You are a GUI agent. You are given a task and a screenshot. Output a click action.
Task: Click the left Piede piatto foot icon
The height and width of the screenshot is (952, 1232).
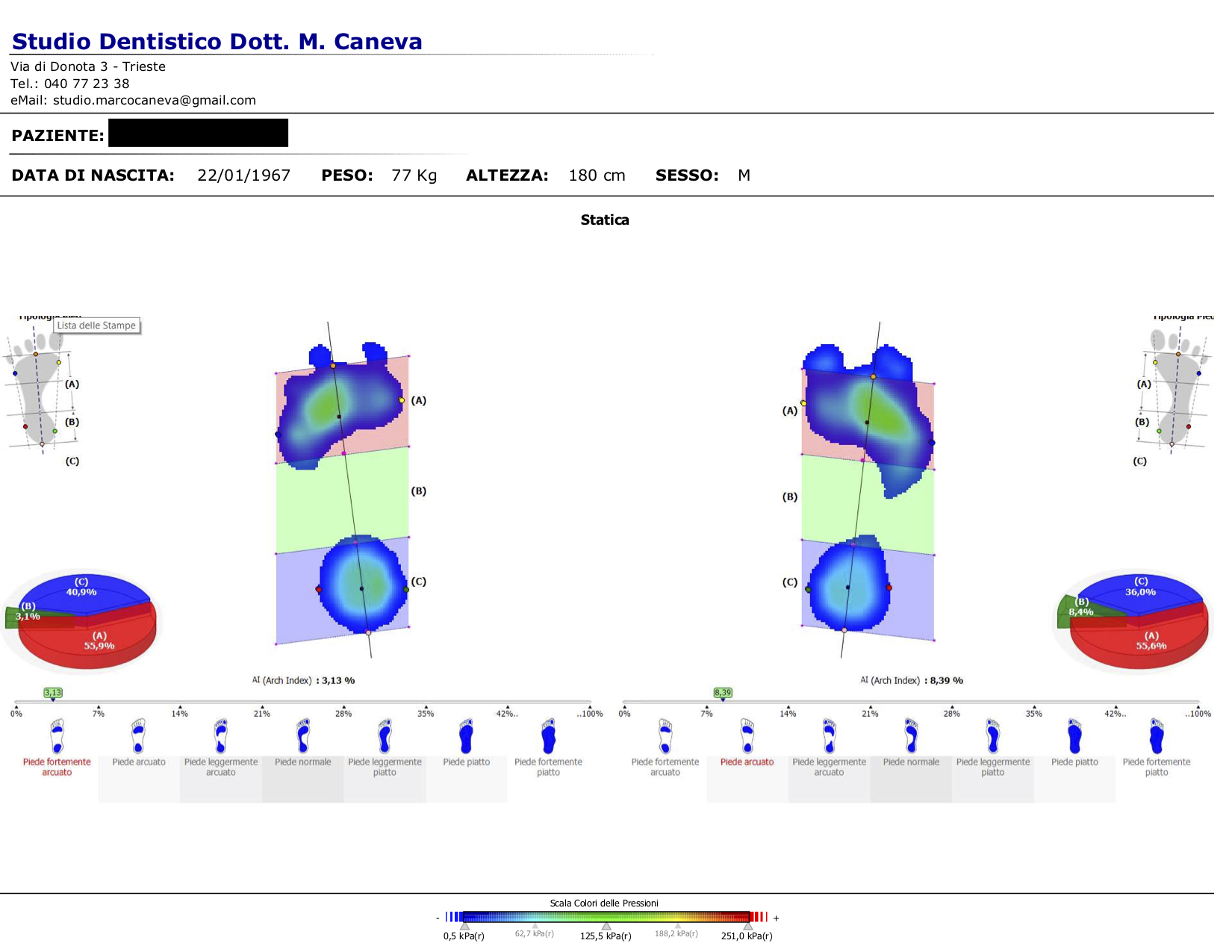click(x=467, y=736)
